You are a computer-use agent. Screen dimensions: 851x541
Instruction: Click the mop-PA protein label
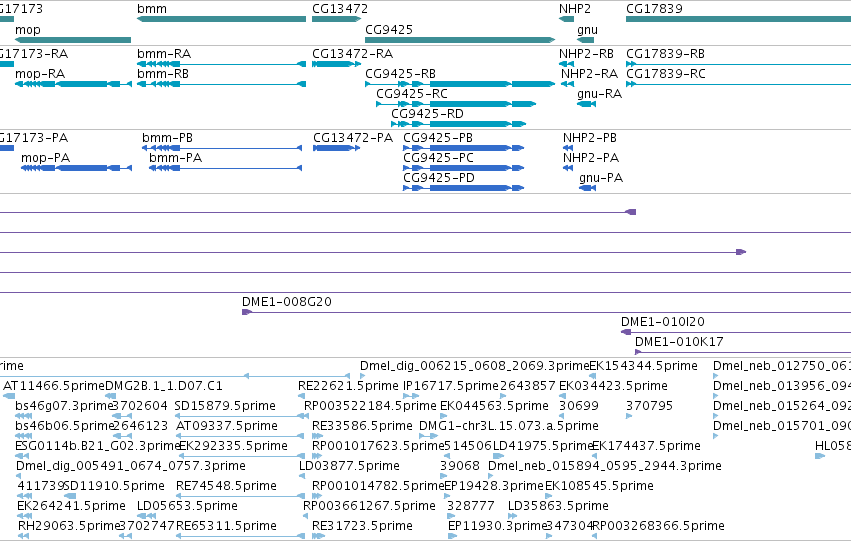(46, 158)
